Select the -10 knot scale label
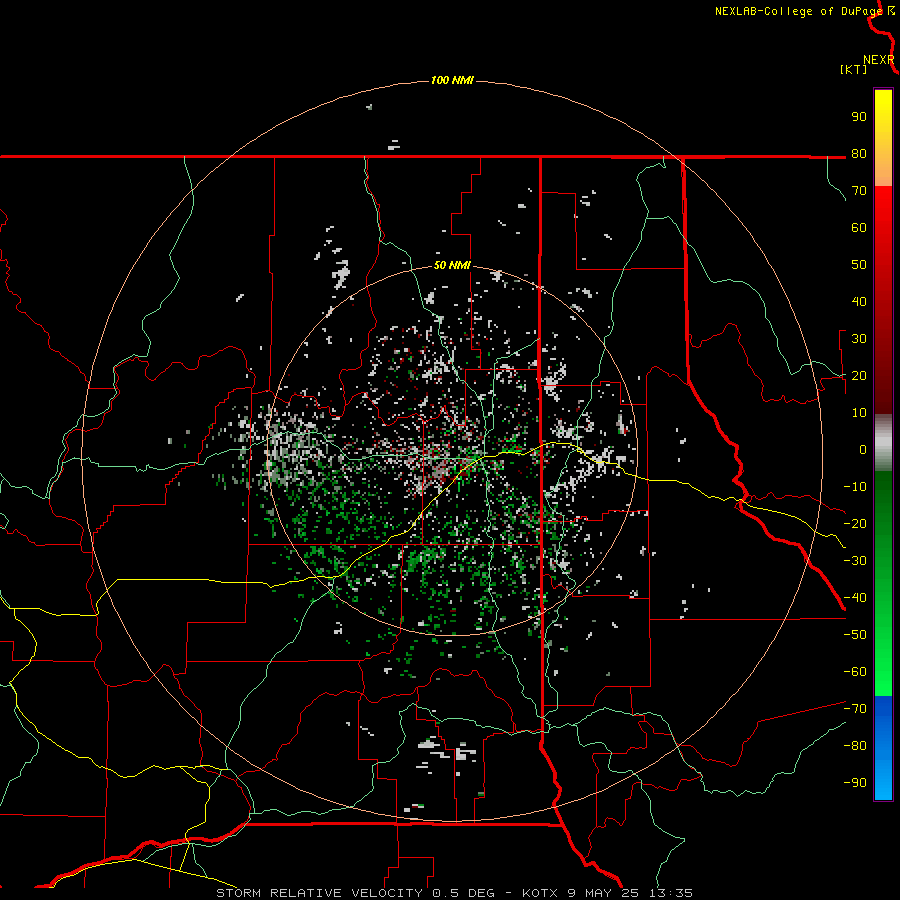The image size is (900, 900). 855,487
